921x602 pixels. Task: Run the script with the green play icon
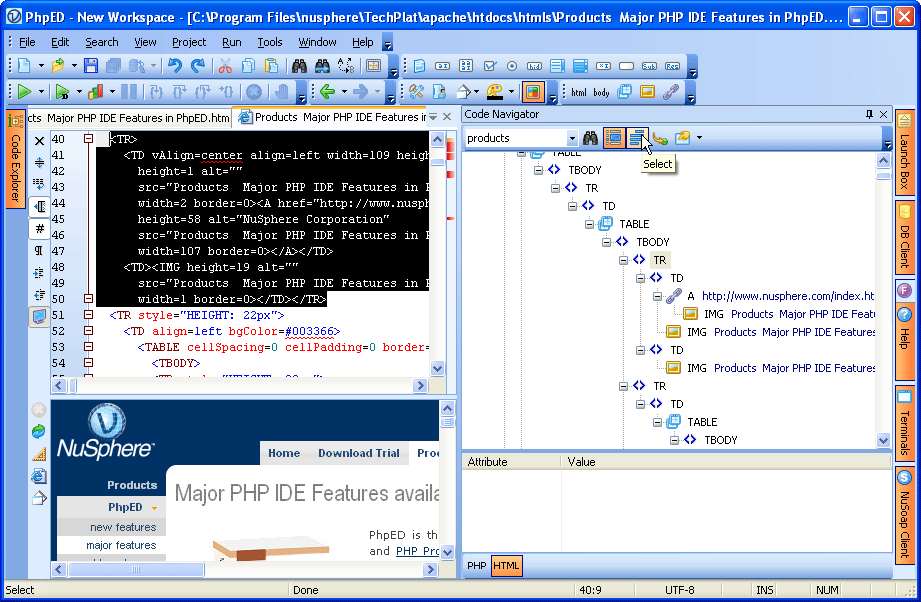pos(24,92)
